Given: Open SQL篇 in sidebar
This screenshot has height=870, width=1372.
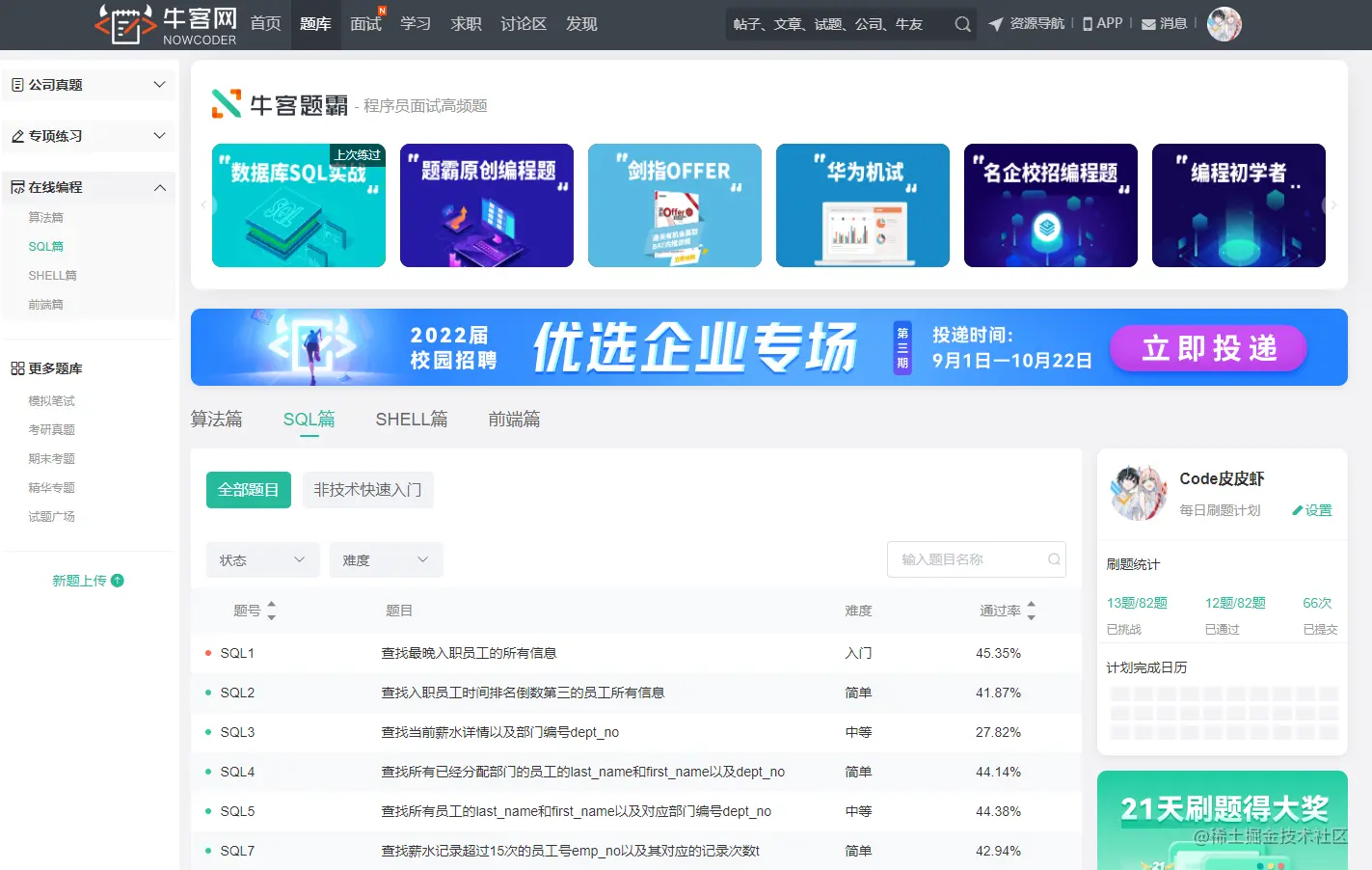Looking at the screenshot, I should pyautogui.click(x=45, y=247).
